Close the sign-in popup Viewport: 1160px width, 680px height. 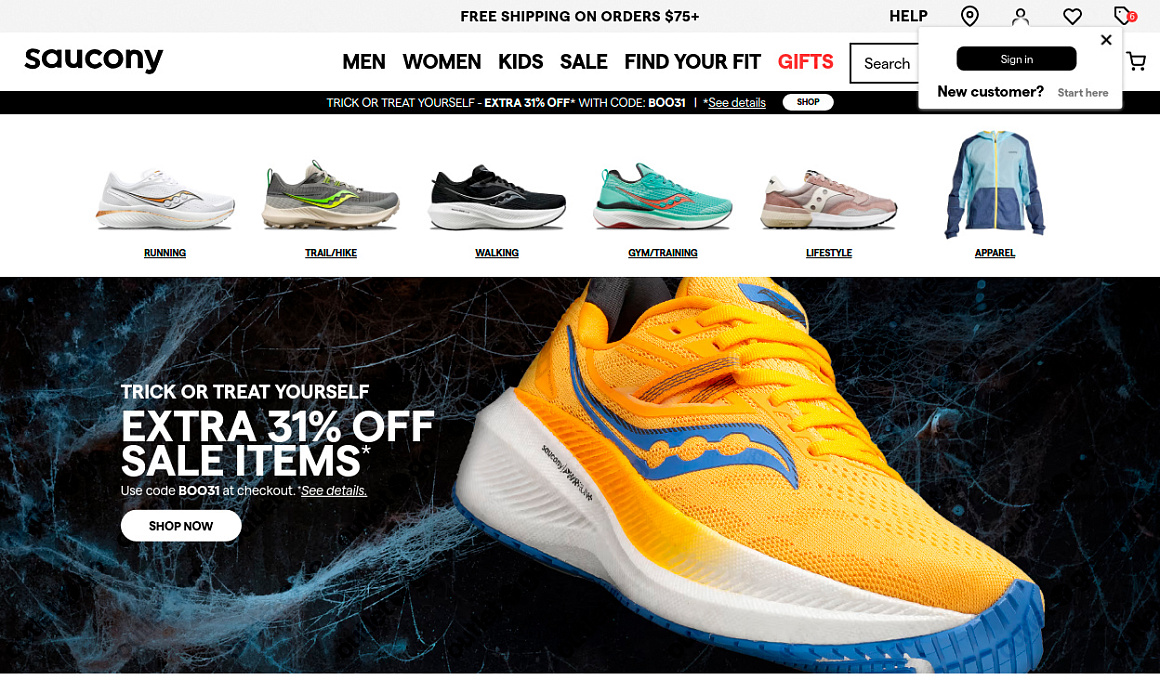click(1106, 40)
